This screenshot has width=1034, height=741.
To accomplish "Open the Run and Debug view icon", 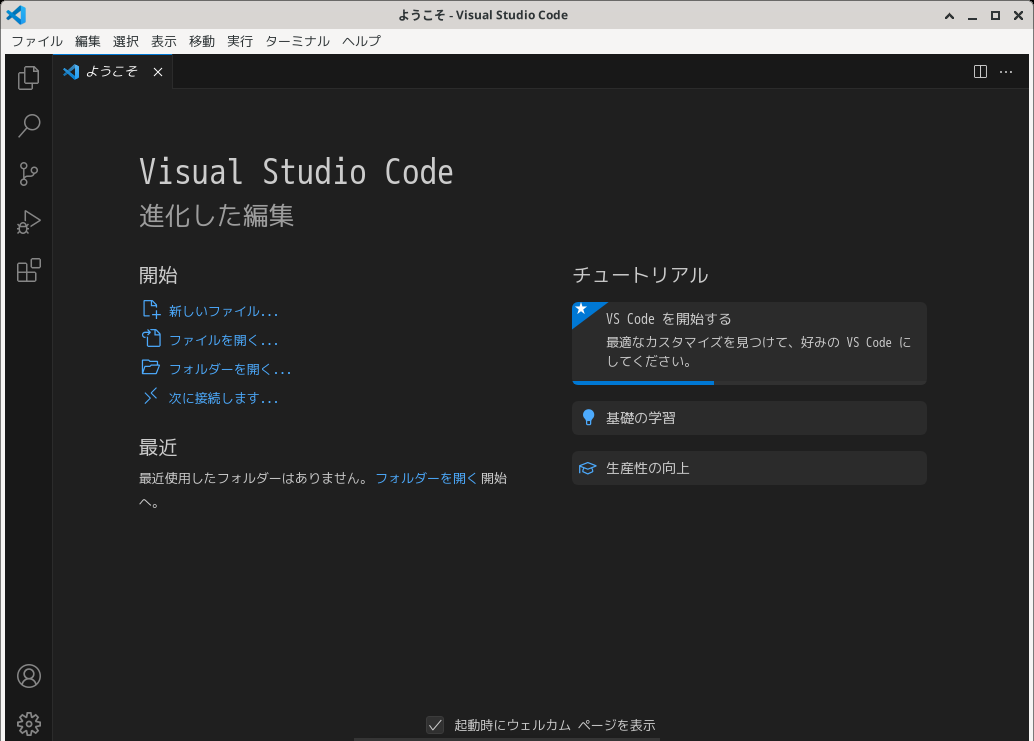I will pos(28,222).
